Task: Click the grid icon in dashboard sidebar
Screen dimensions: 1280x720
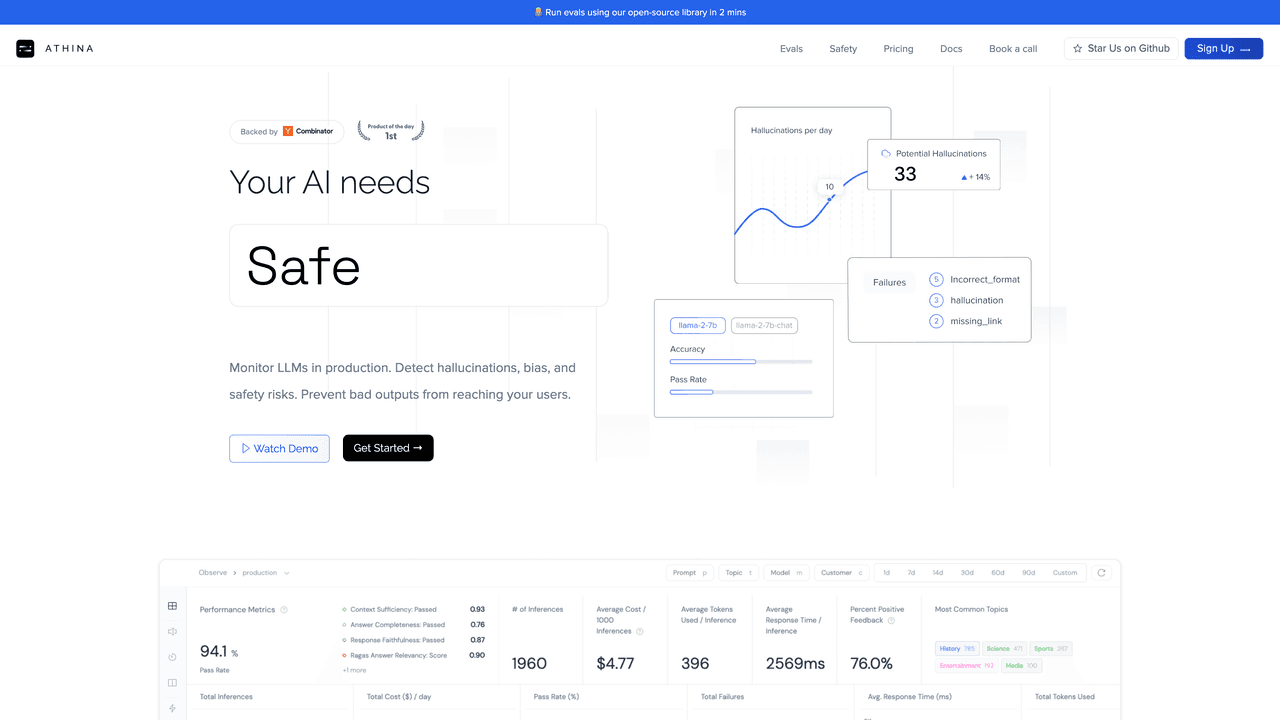Action: [x=172, y=606]
